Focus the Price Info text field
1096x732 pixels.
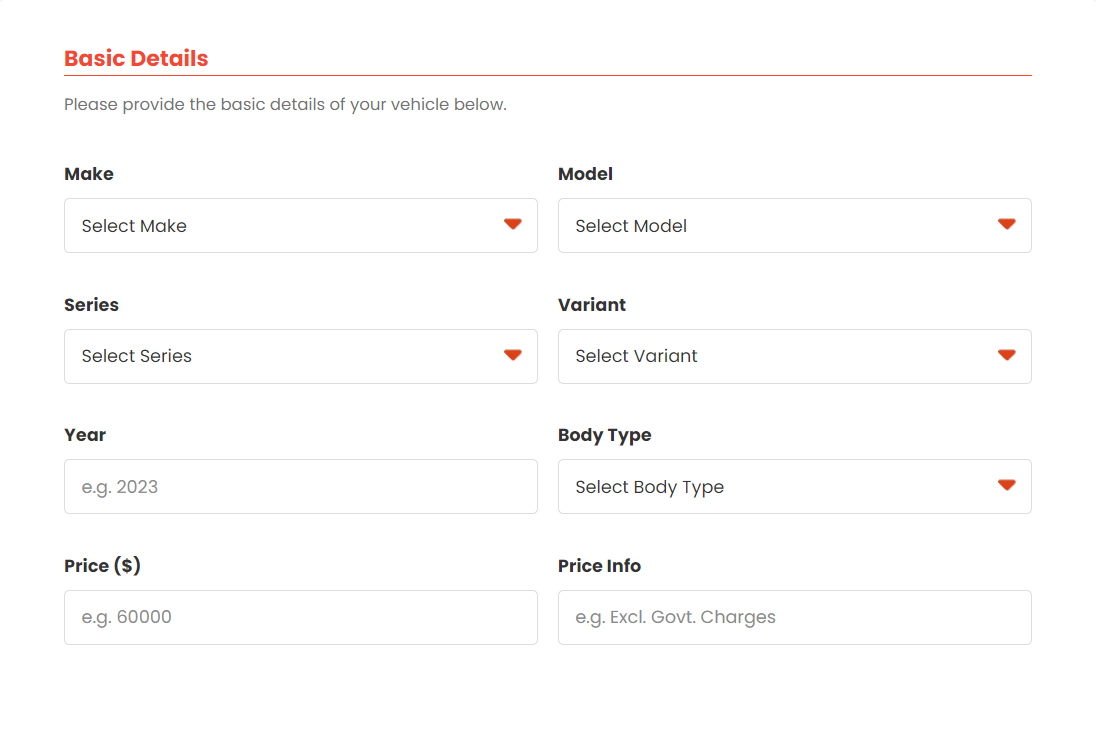tap(794, 617)
